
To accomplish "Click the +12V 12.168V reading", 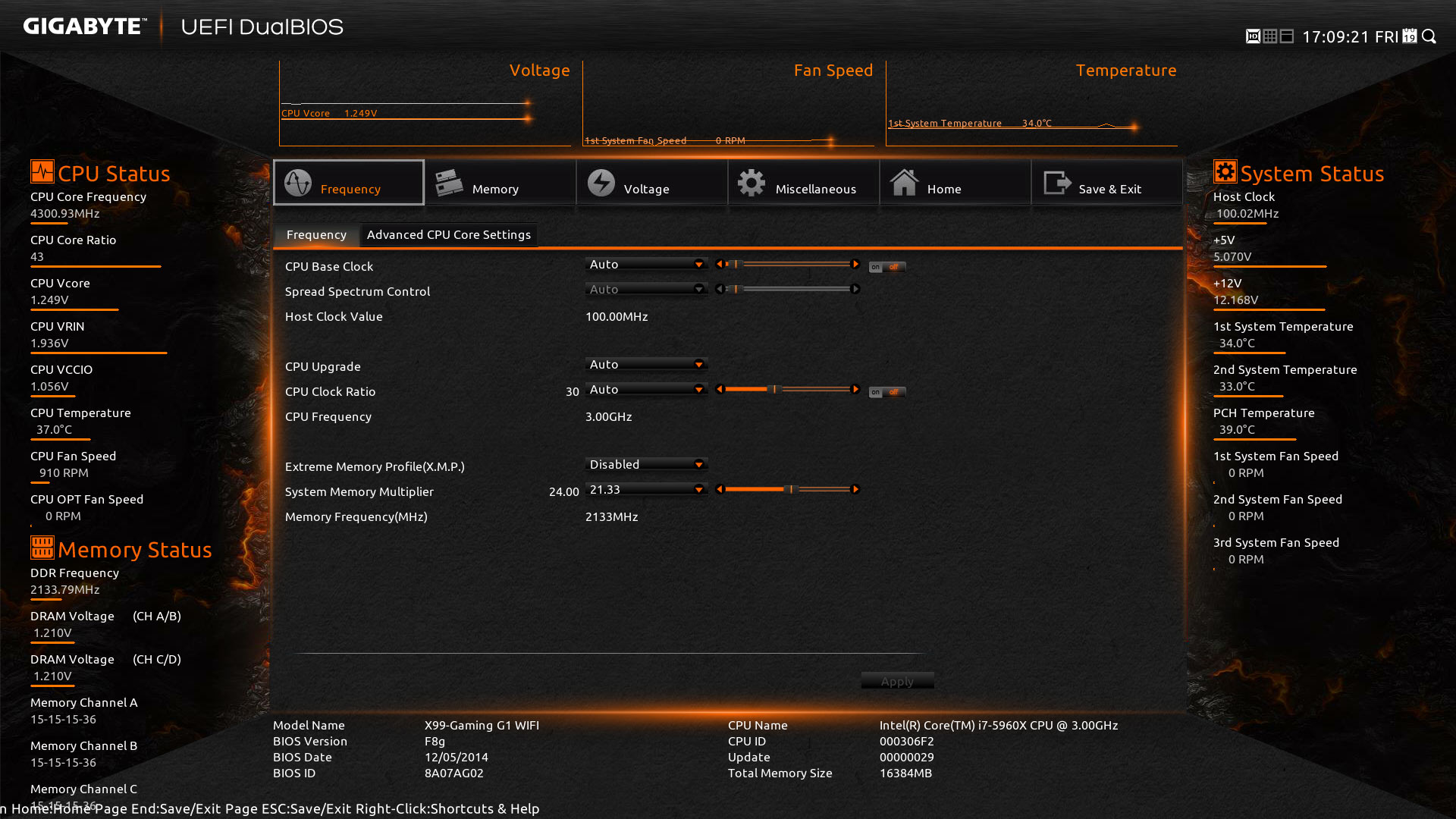I will tap(1235, 300).
